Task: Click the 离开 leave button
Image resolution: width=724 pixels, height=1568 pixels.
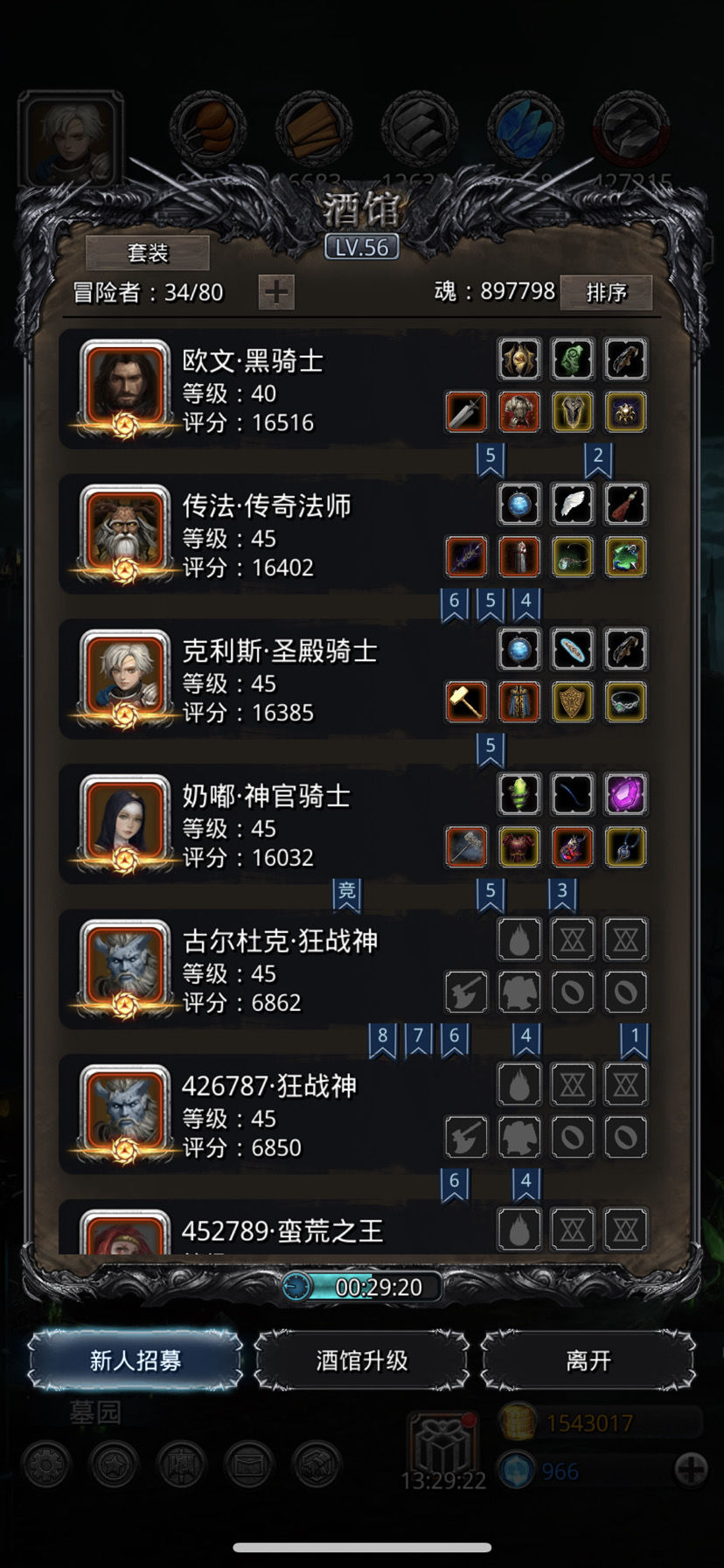Action: point(588,1360)
